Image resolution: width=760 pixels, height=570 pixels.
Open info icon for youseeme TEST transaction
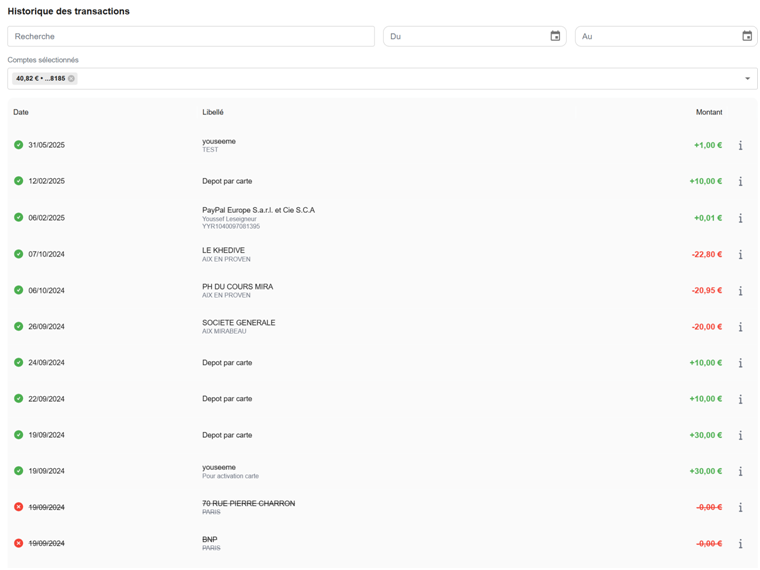[740, 146]
